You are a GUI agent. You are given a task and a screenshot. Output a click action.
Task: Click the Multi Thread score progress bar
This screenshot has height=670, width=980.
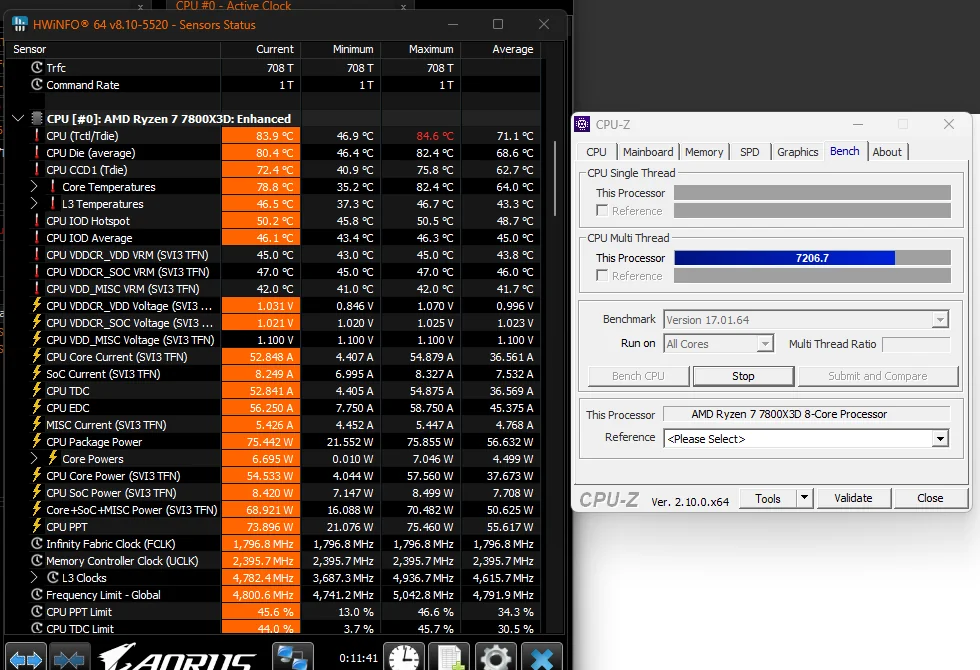point(800,258)
